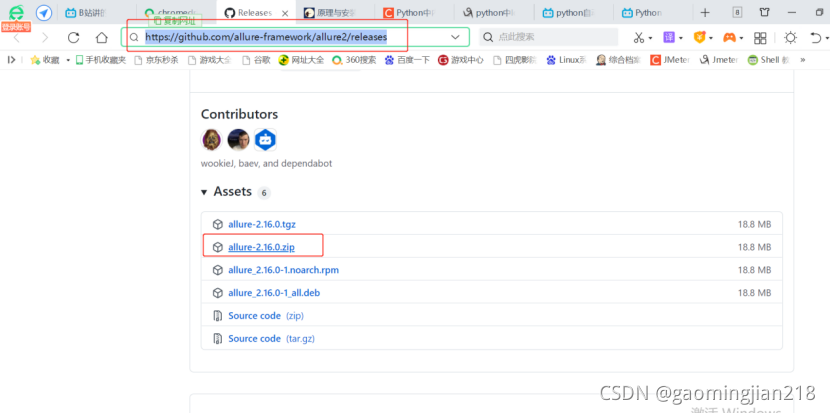The height and width of the screenshot is (414, 830).
Task: Collapse the Assets section triangle
Action: pos(204,193)
